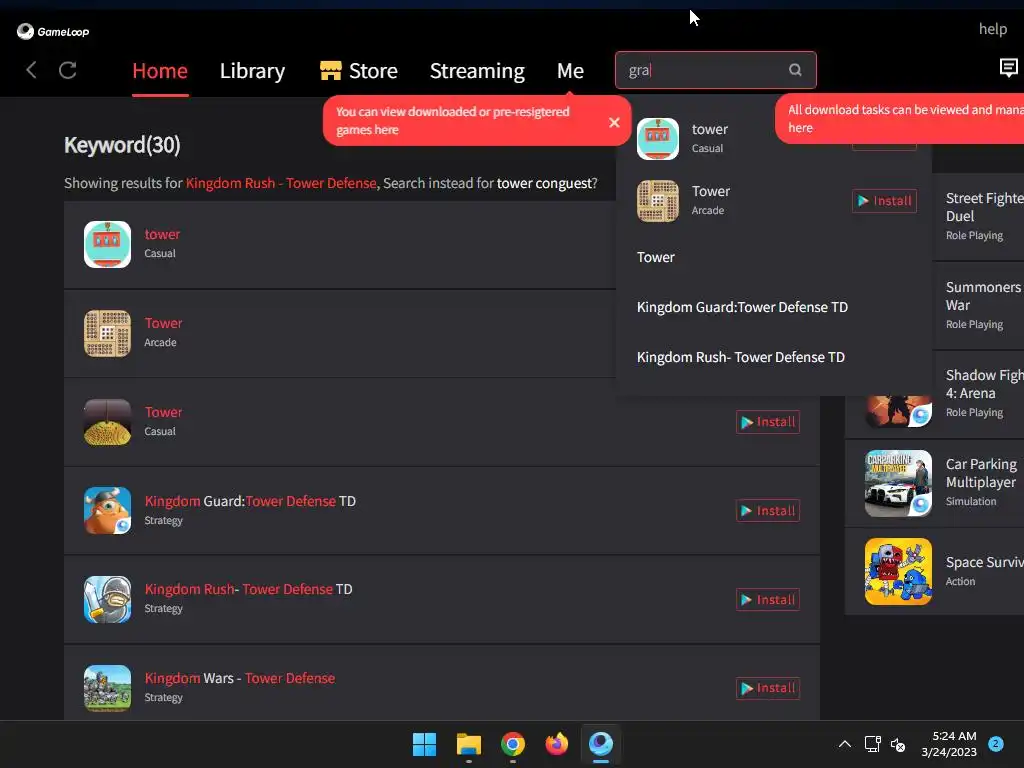The image size is (1024, 768).
Task: Switch to the Library tab
Action: (x=252, y=71)
